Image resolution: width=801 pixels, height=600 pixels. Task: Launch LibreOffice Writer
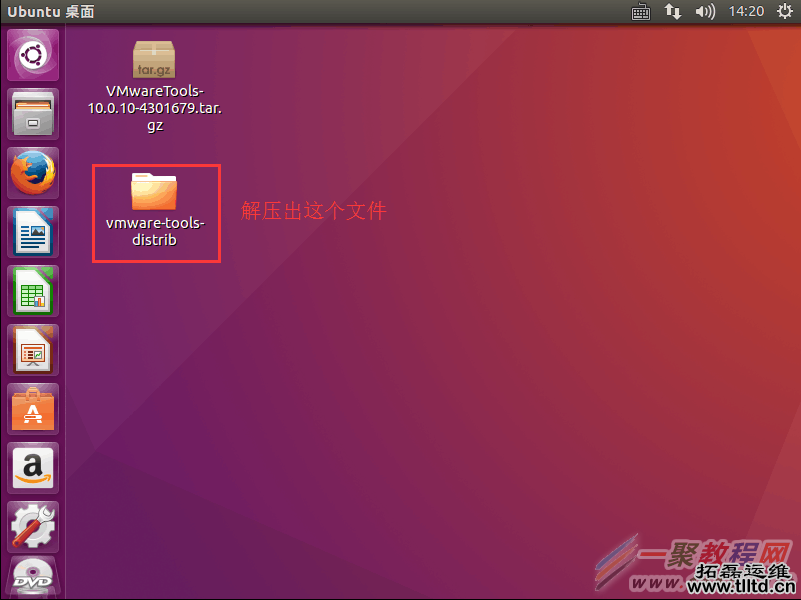click(32, 231)
